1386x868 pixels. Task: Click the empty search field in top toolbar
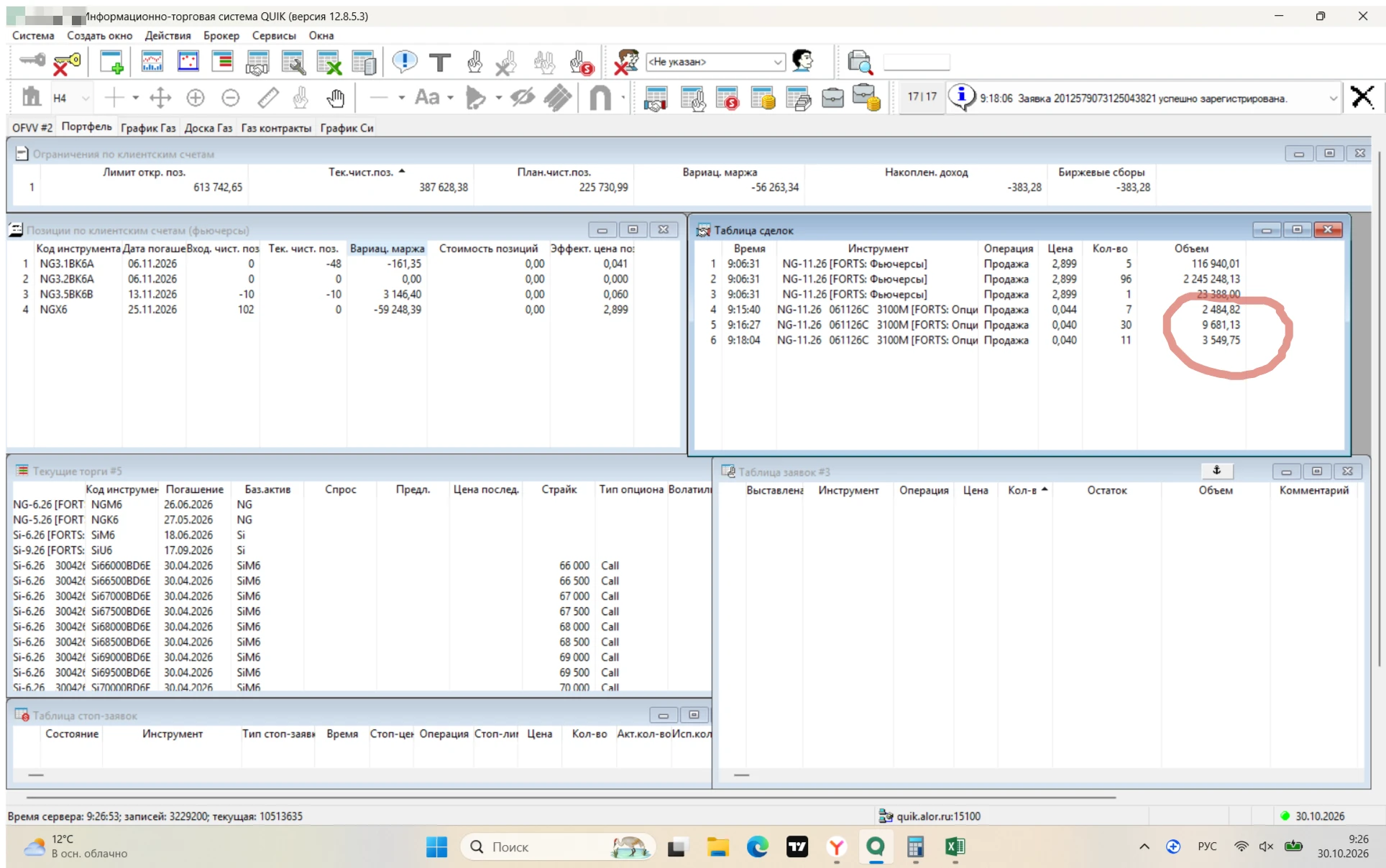point(917,63)
